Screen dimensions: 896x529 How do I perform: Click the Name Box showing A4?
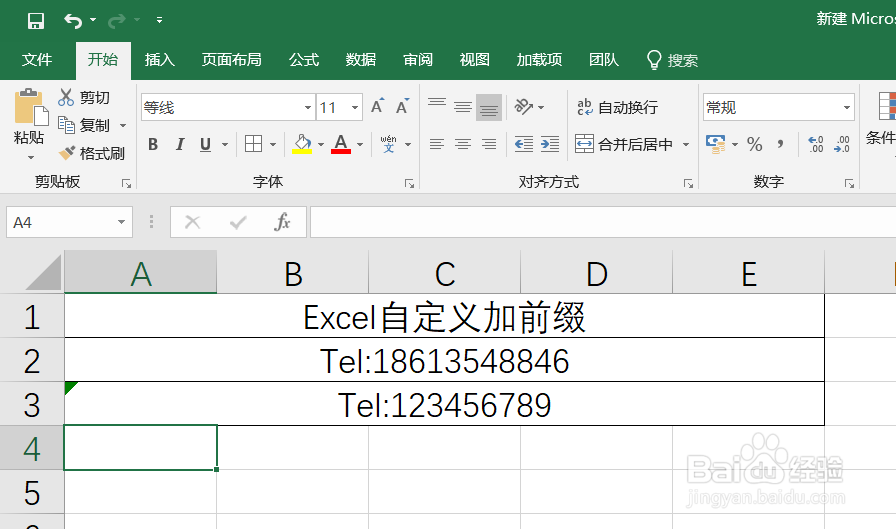(69, 222)
